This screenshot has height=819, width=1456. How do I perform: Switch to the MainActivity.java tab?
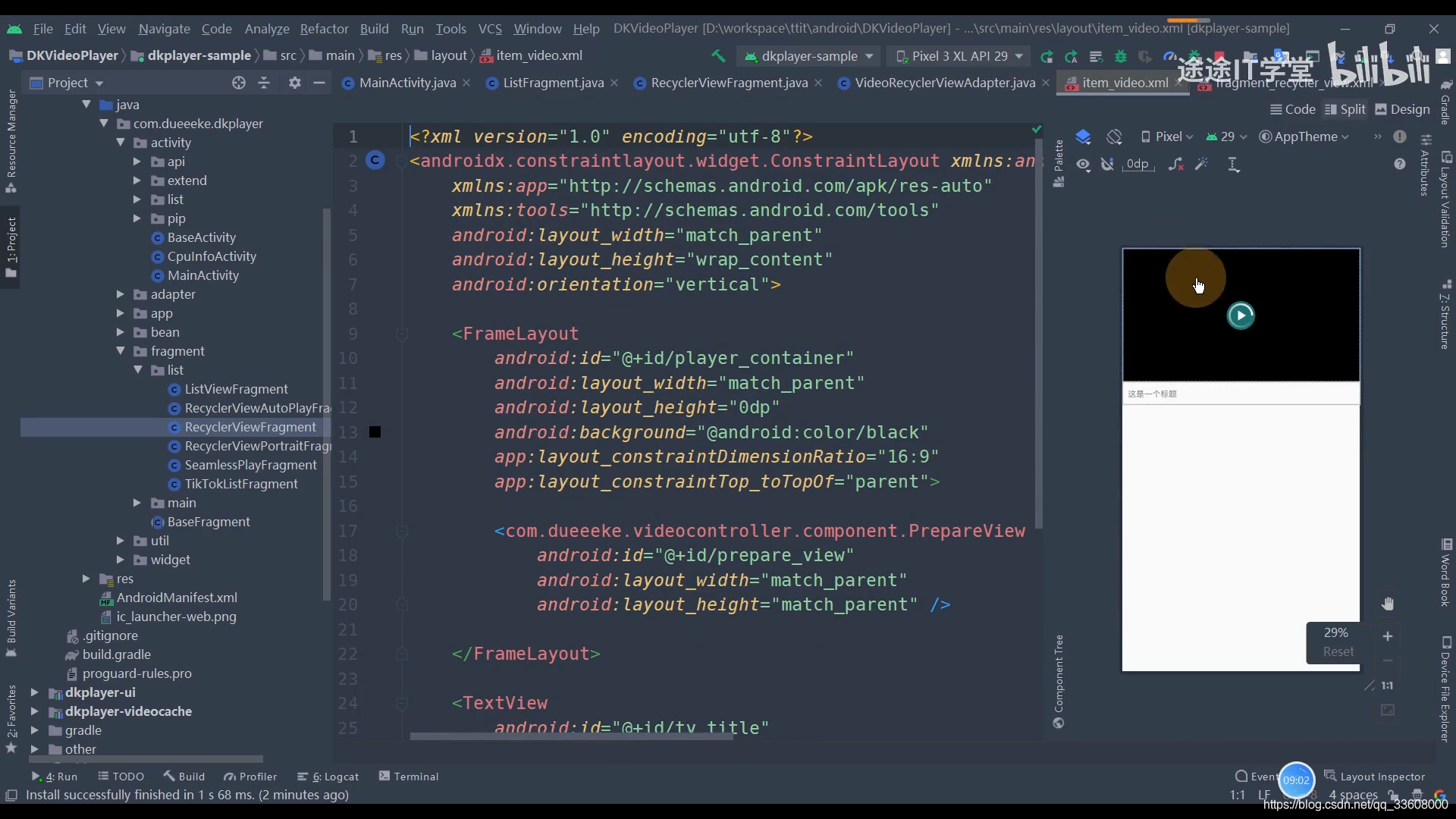(x=407, y=83)
